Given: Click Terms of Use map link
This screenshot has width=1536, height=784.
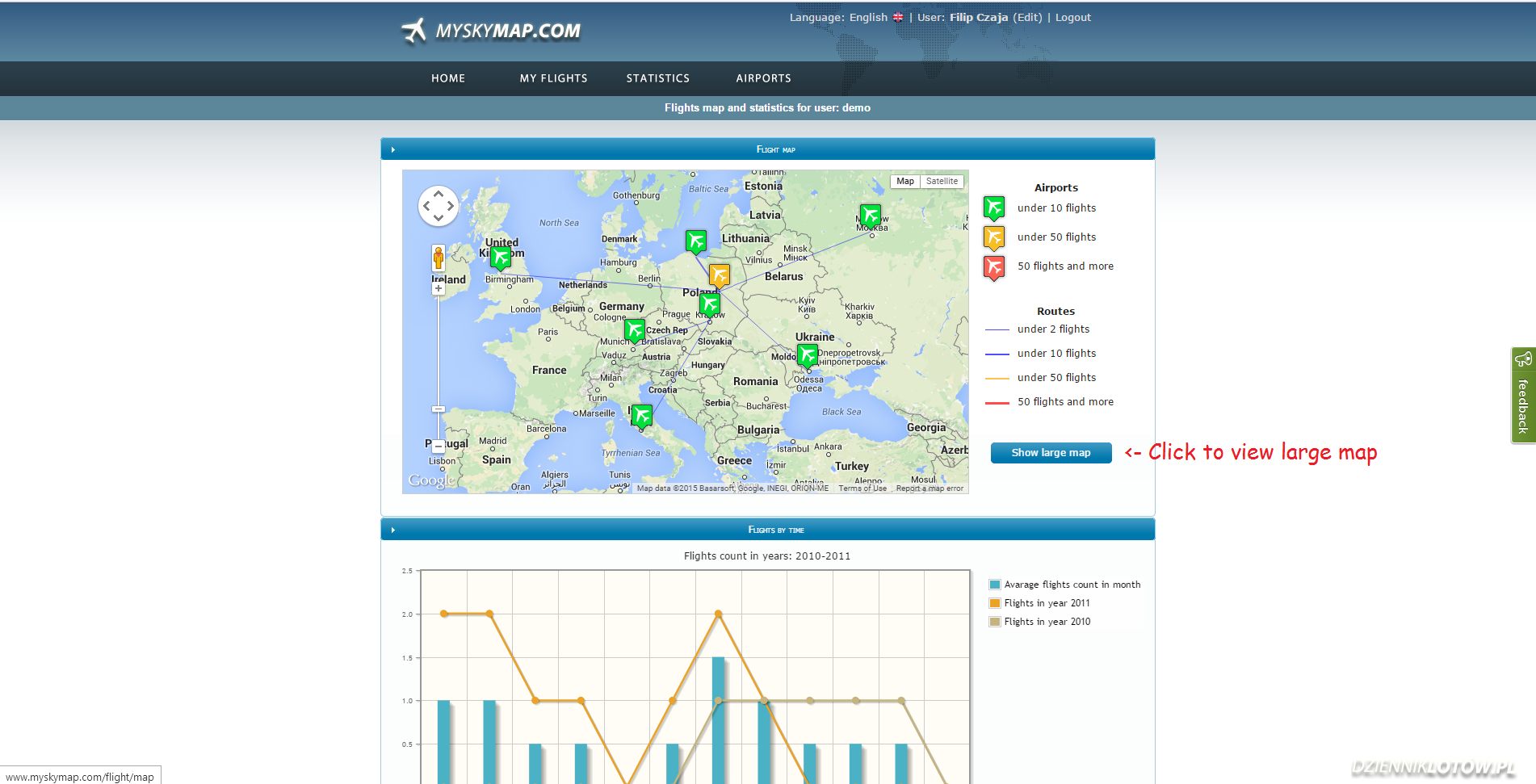Looking at the screenshot, I should (862, 488).
